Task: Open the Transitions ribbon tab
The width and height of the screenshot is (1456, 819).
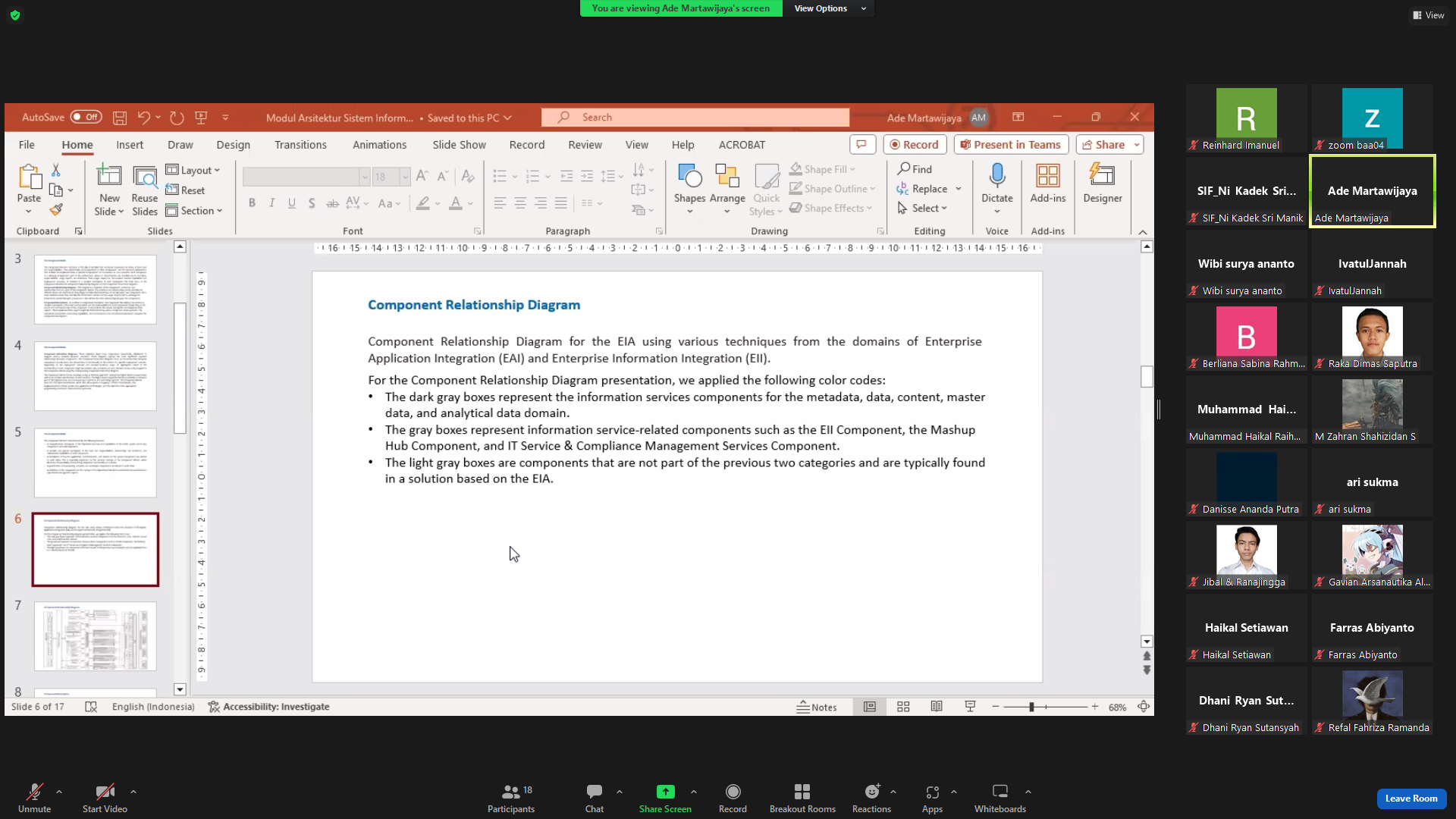Action: 300,144
